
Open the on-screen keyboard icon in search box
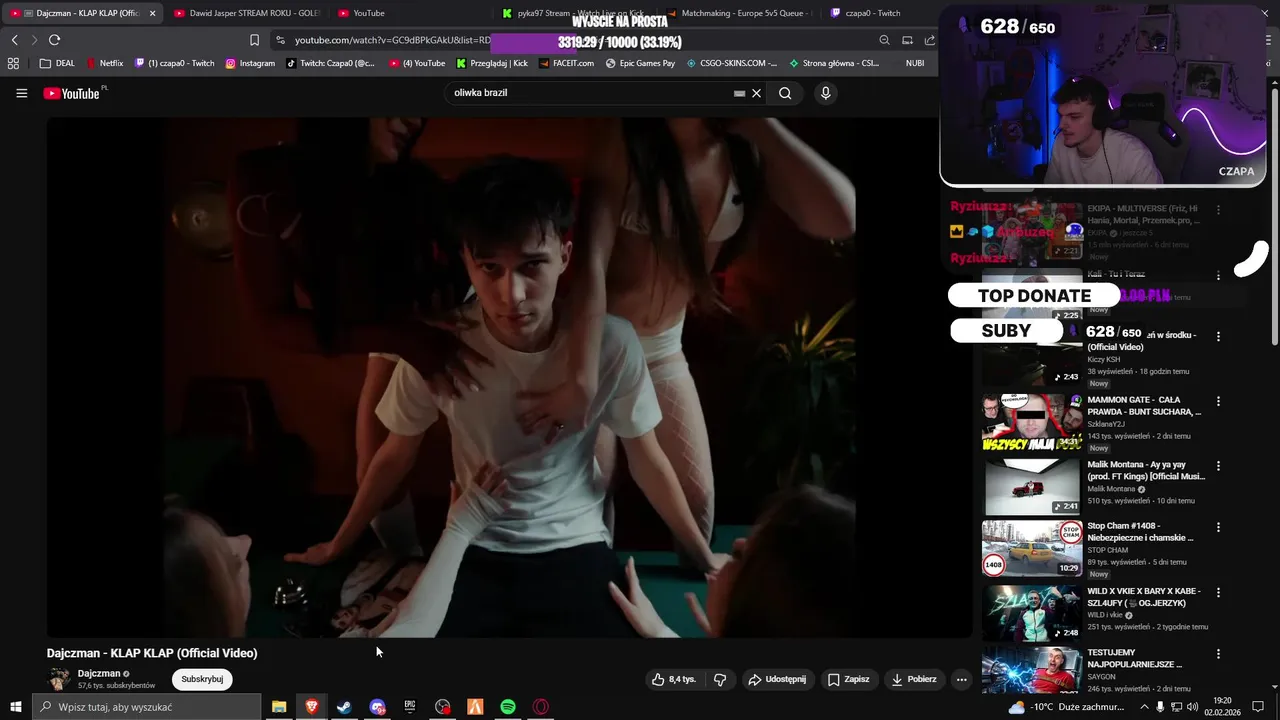click(739, 93)
